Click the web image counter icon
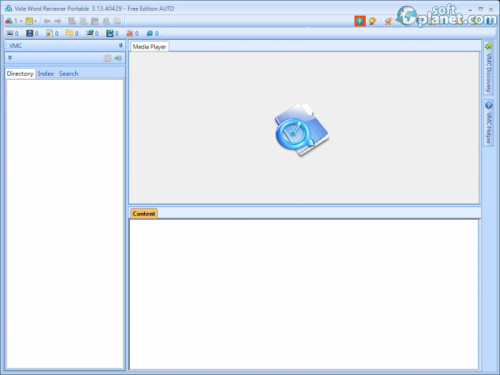 pyautogui.click(x=90, y=33)
